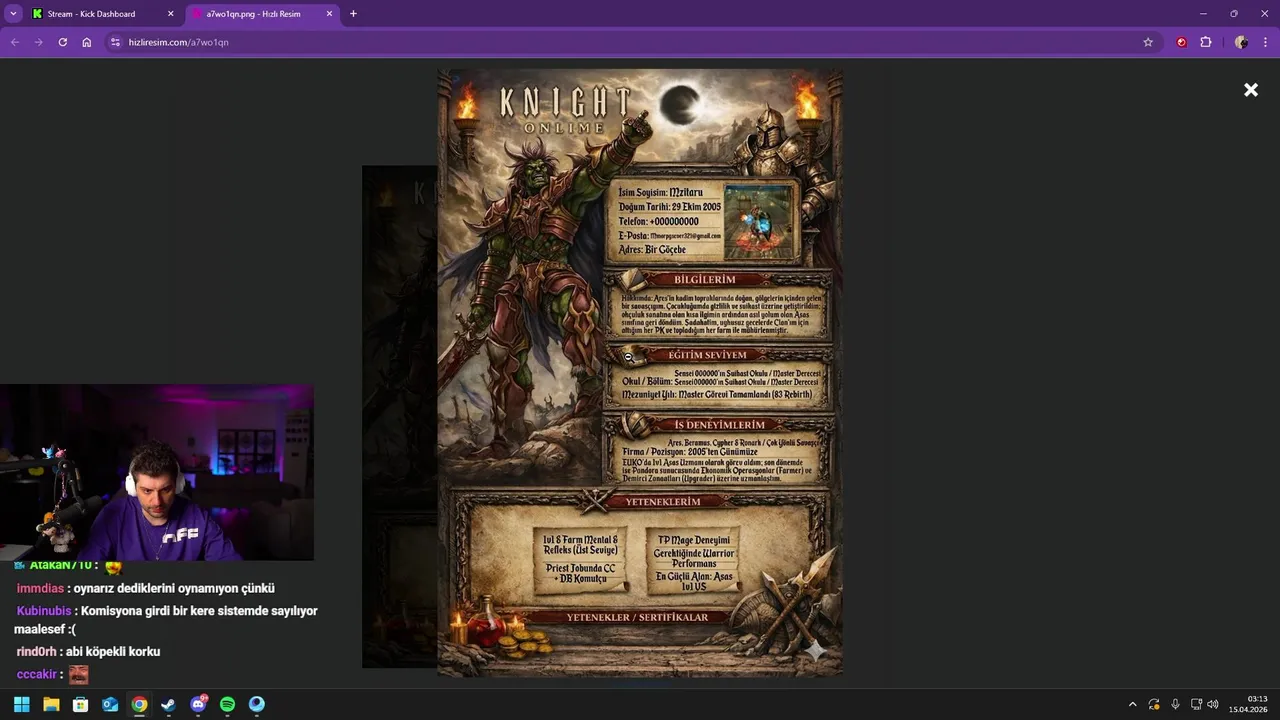This screenshot has width=1280, height=720.
Task: Open the red extension icon in toolbar
Action: [x=1181, y=42]
